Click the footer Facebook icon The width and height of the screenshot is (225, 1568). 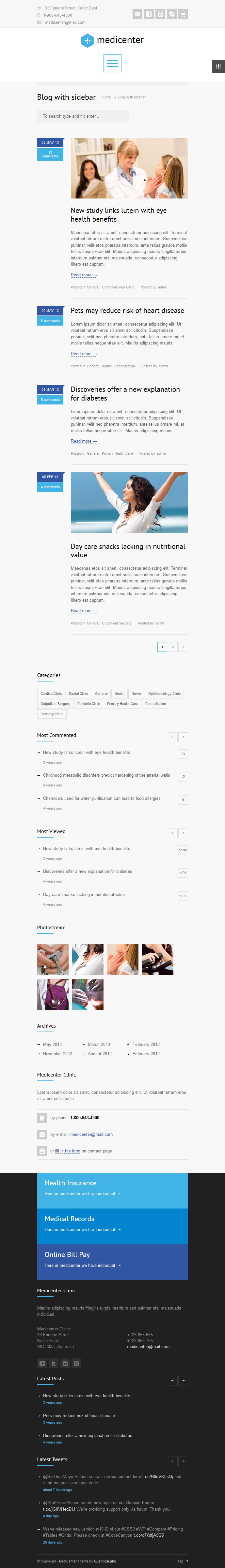point(42,1363)
